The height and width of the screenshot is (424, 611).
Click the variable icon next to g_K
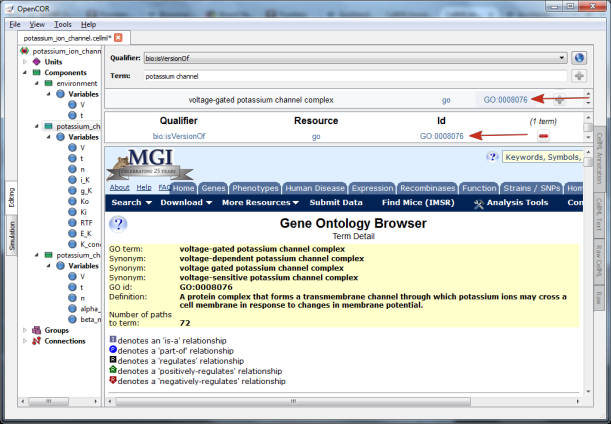[x=72, y=191]
